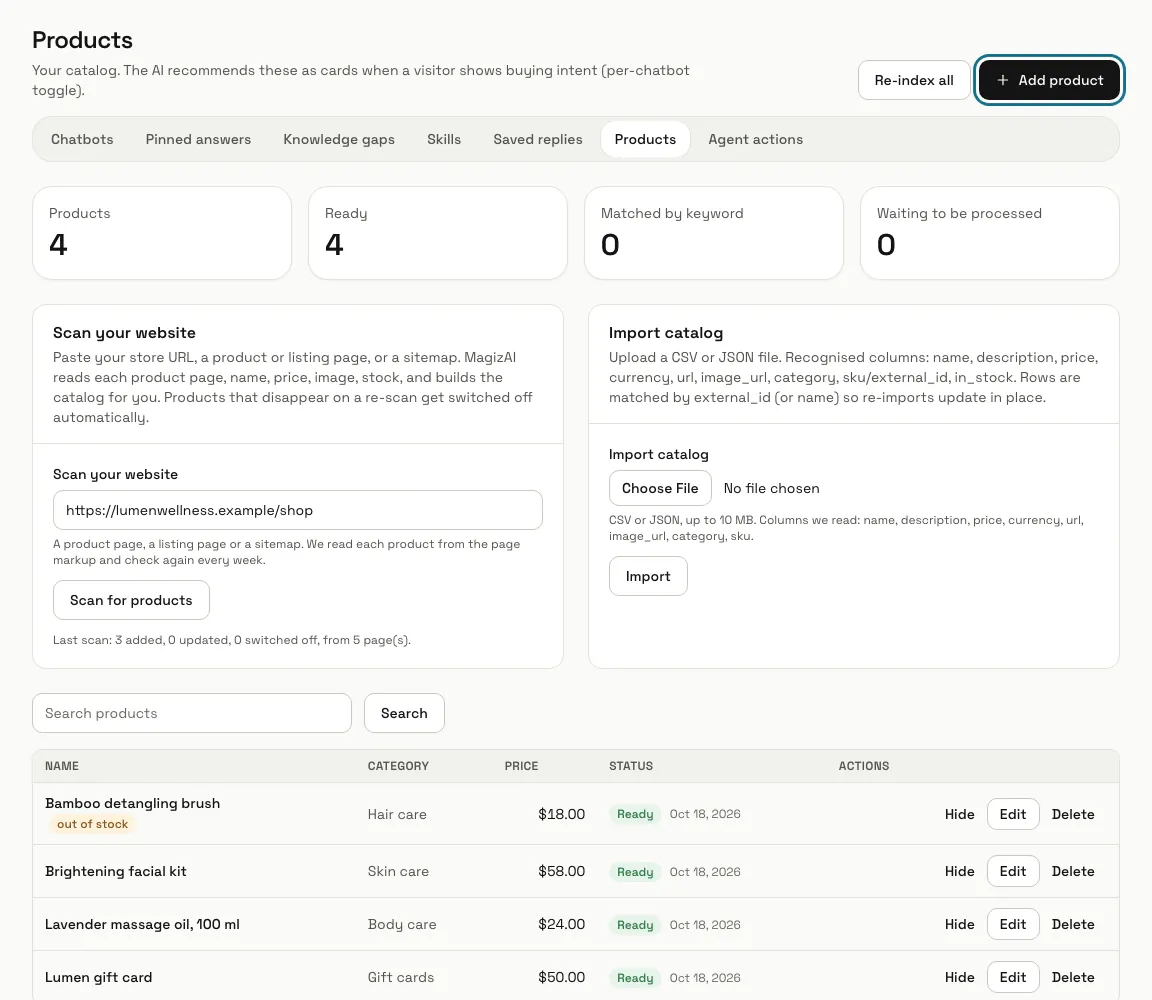Switch to Agent actions tab
Viewport: 1152px width, 1000px height.
[755, 140]
